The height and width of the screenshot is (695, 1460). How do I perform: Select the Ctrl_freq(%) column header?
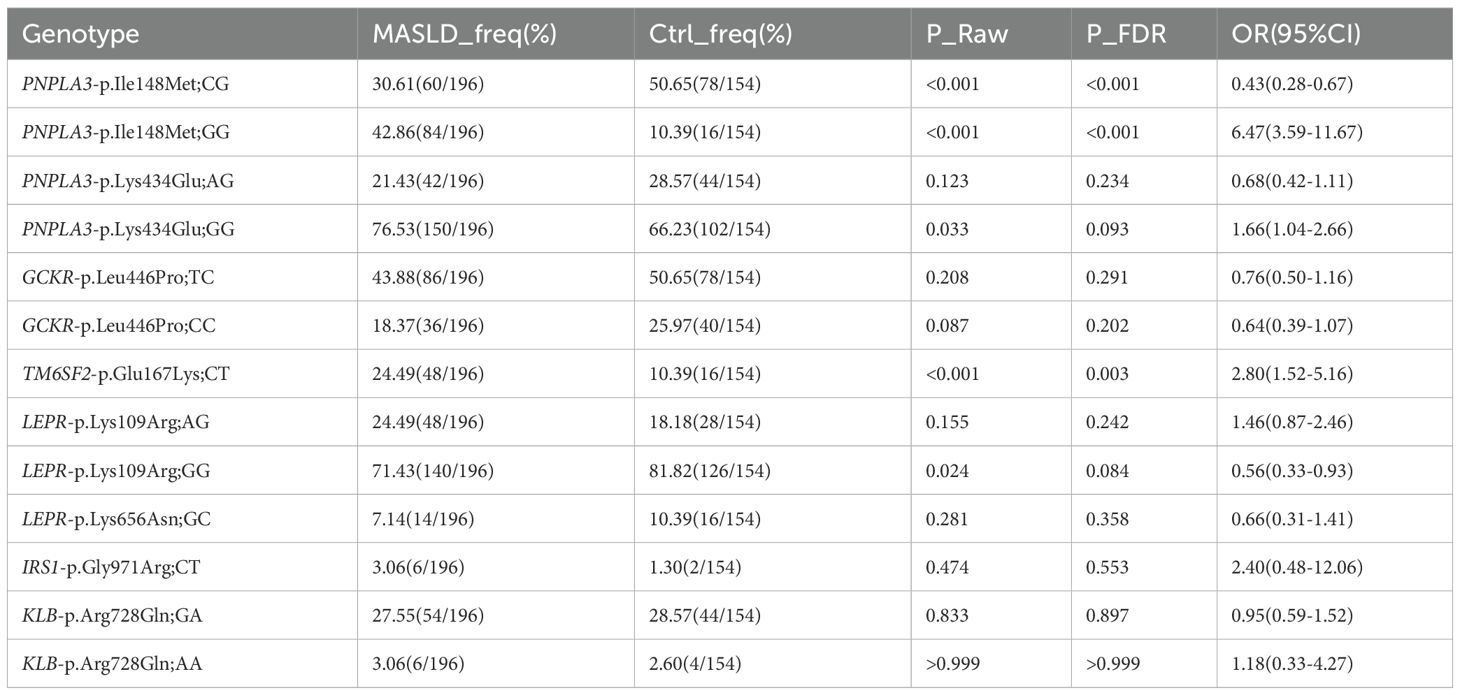click(x=713, y=35)
